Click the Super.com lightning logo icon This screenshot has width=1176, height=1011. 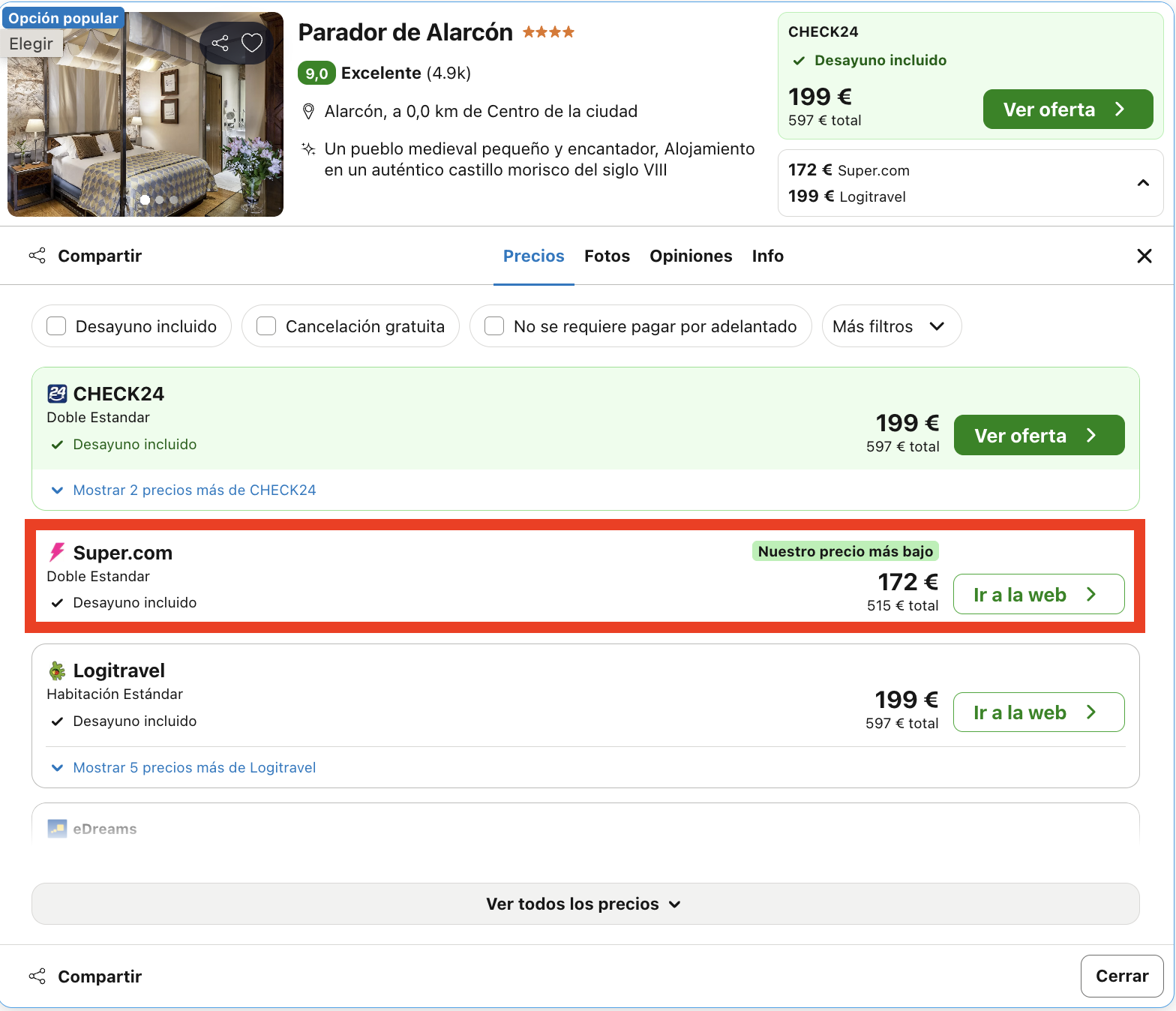coord(57,553)
